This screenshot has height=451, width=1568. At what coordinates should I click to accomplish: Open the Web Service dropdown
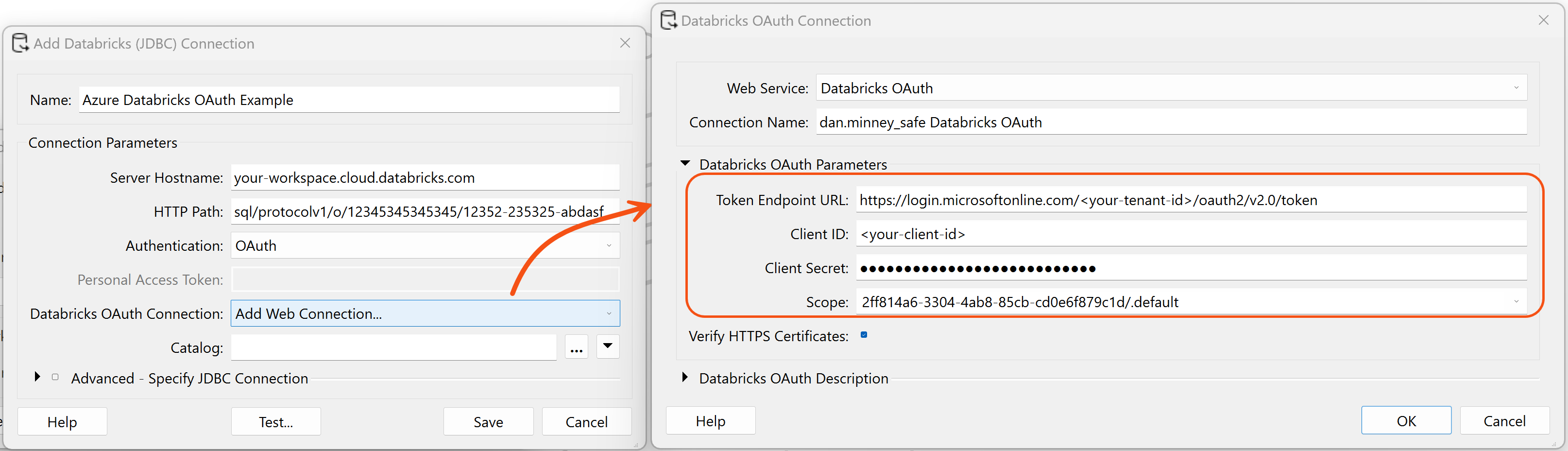pyautogui.click(x=1171, y=88)
